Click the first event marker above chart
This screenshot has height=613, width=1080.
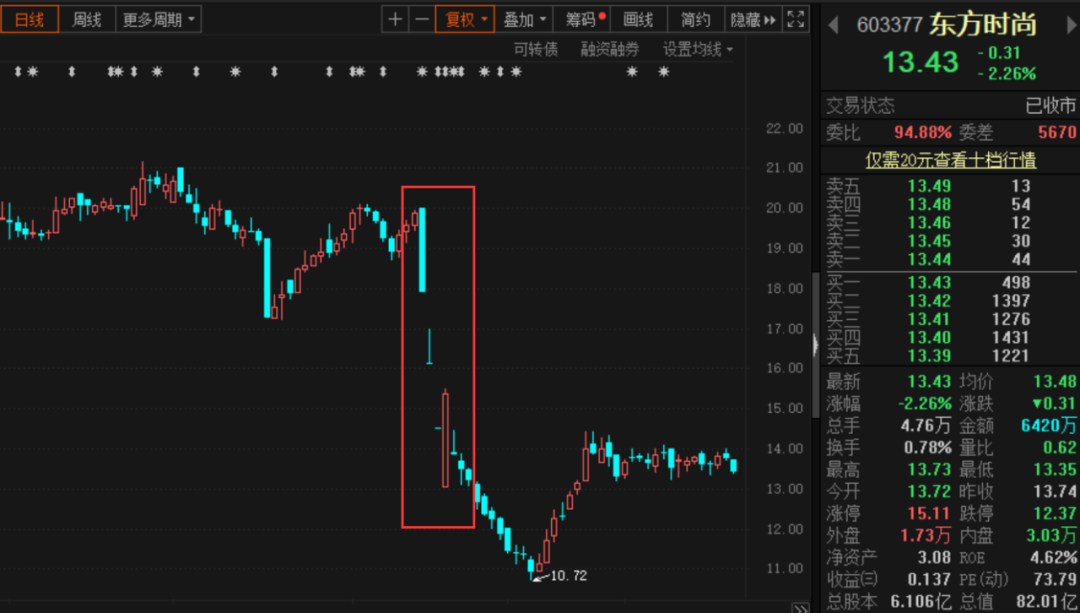(17, 72)
